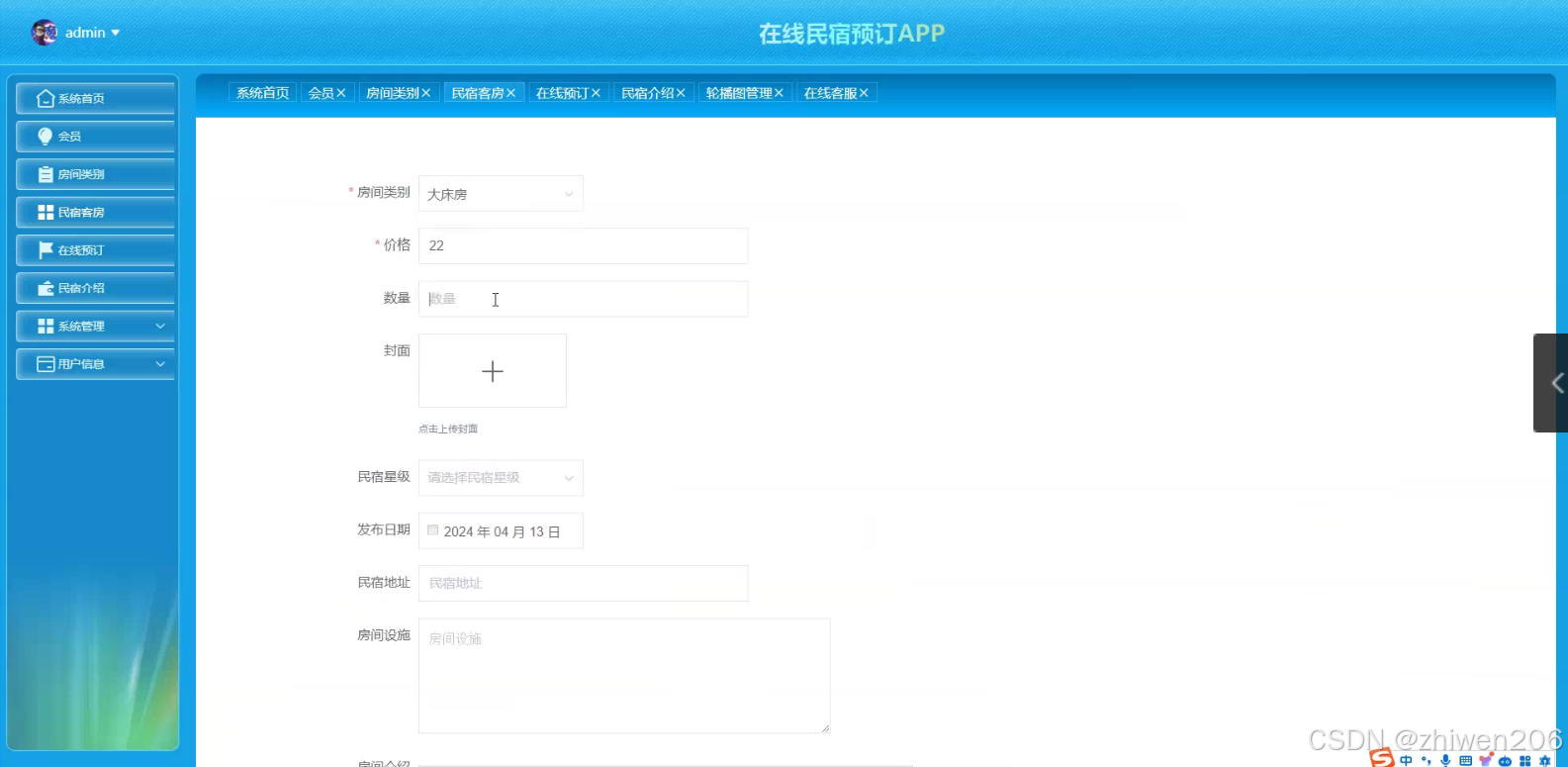
Task: Open 民宿介绍 in the sidebar
Action: coord(95,288)
